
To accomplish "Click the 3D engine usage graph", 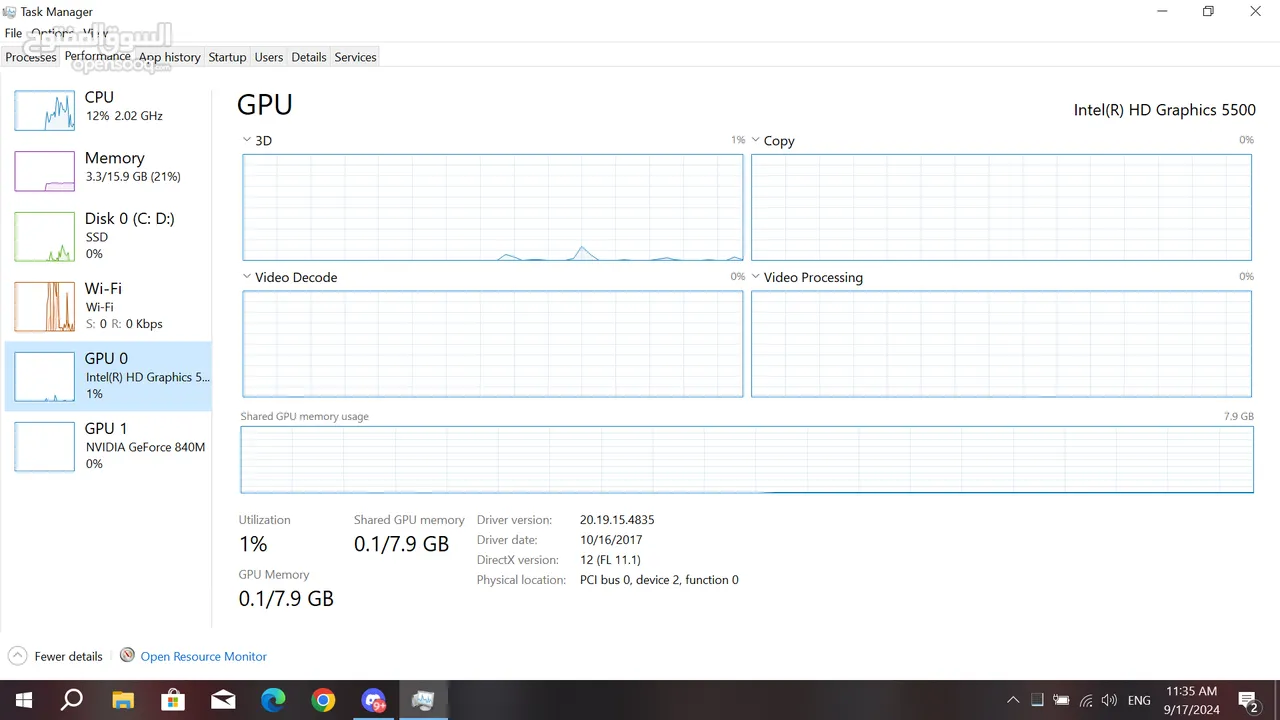I will (x=493, y=208).
